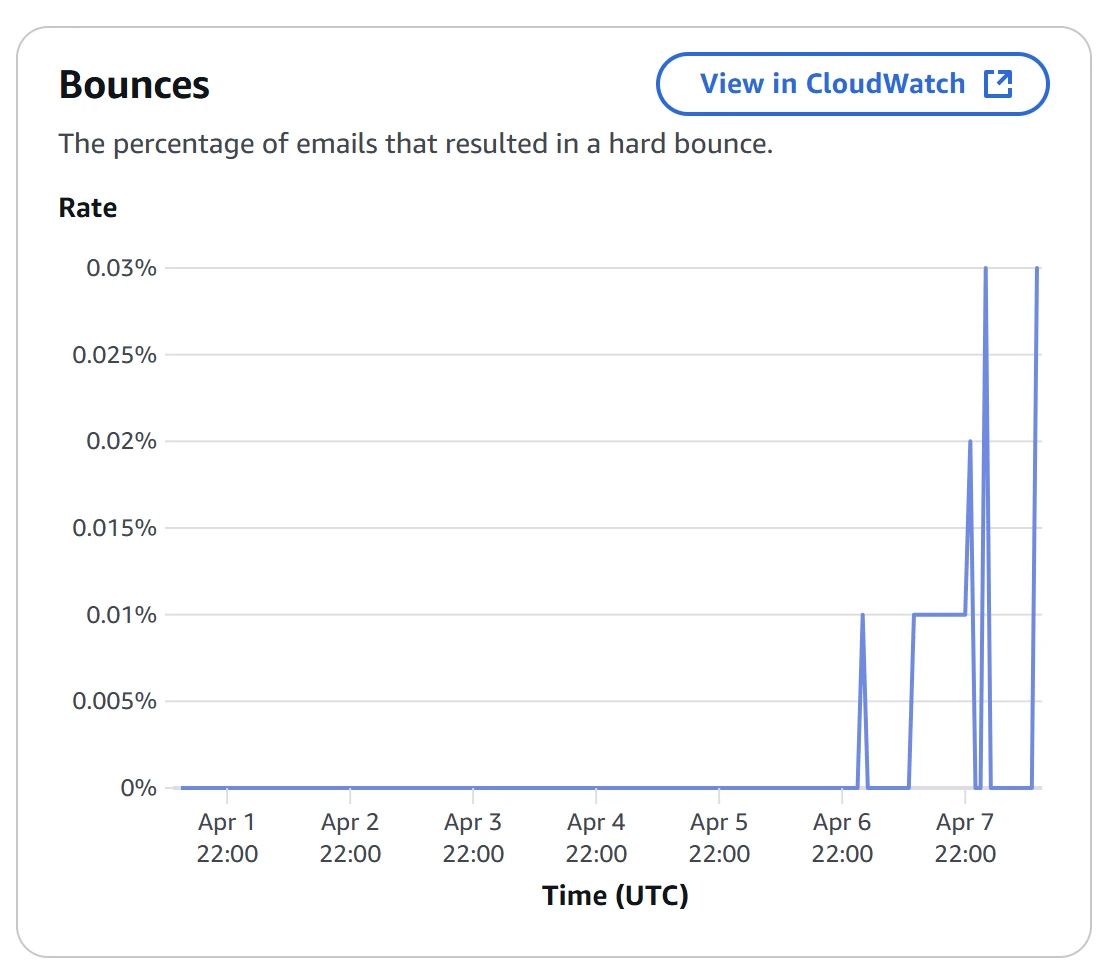
Task: Select the 0.02% y-axis label
Action: coord(120,441)
